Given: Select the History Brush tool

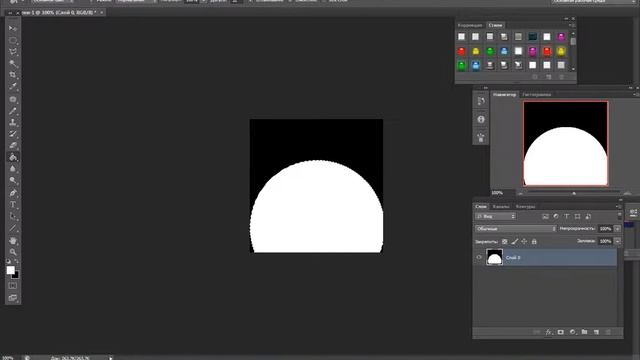Looking at the screenshot, I should (x=13, y=133).
